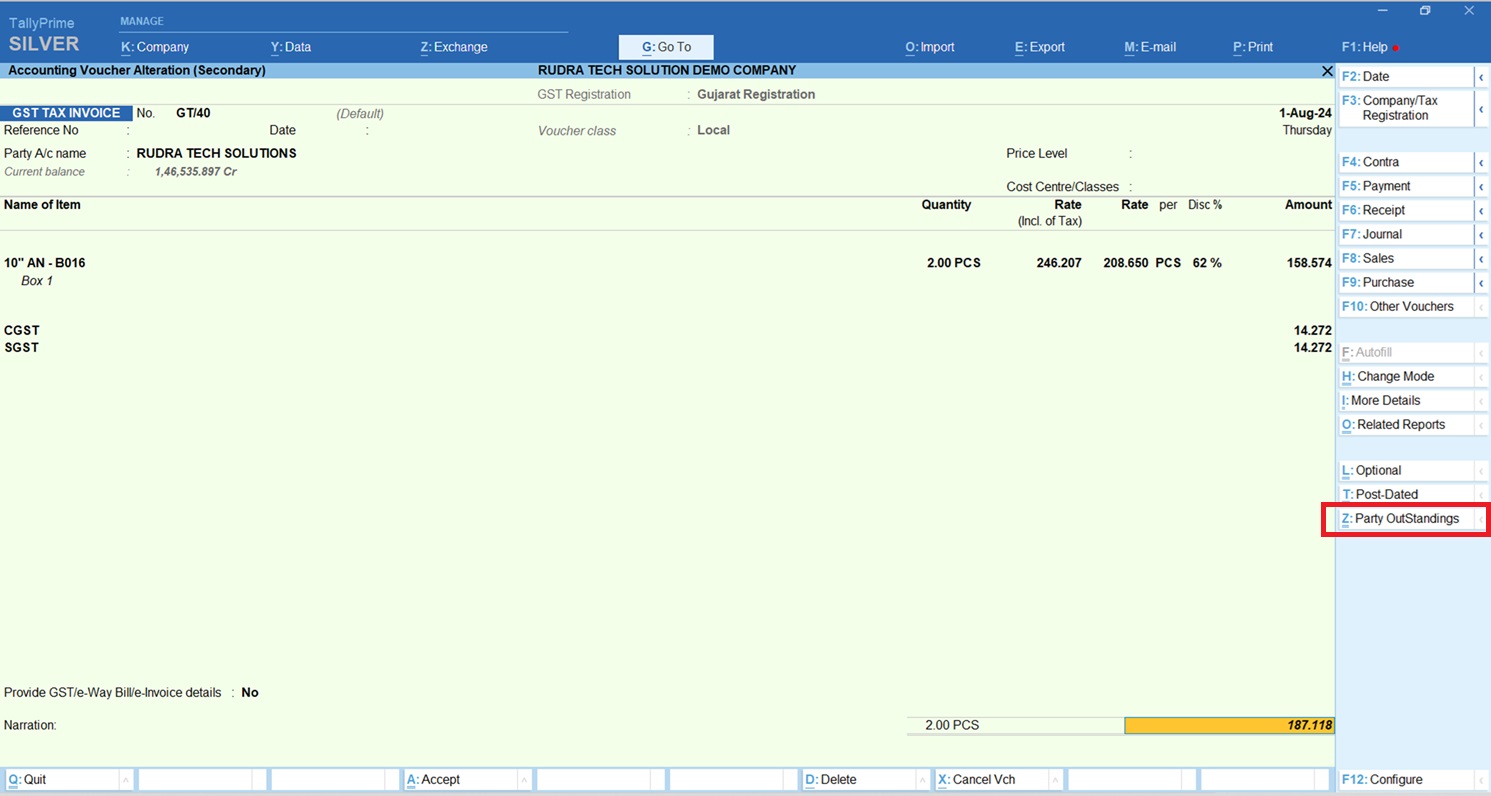Expand the arrow next to F2: Date
This screenshot has width=1491, height=796.
pos(1481,77)
